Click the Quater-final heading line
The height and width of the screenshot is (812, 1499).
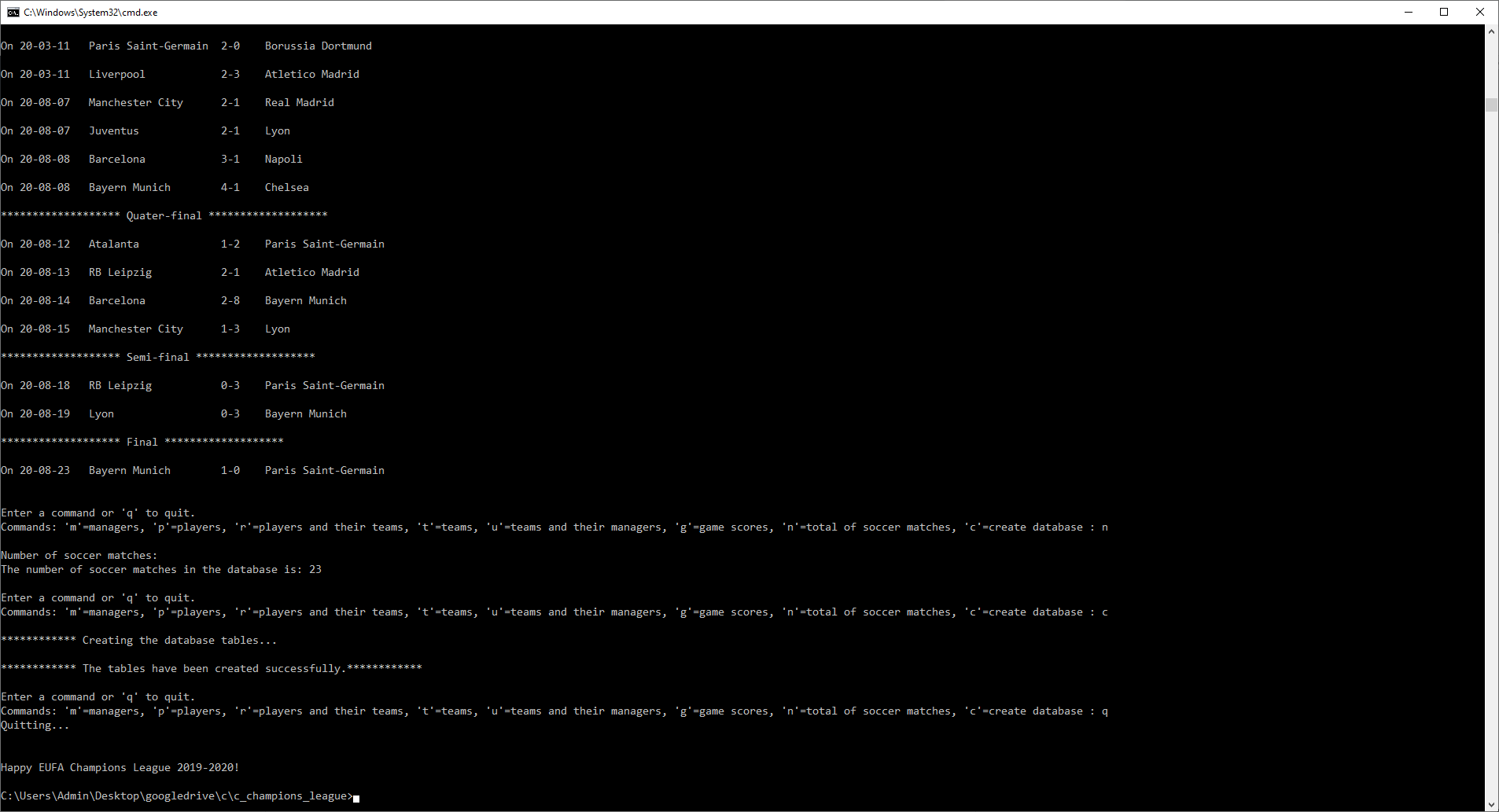point(164,215)
